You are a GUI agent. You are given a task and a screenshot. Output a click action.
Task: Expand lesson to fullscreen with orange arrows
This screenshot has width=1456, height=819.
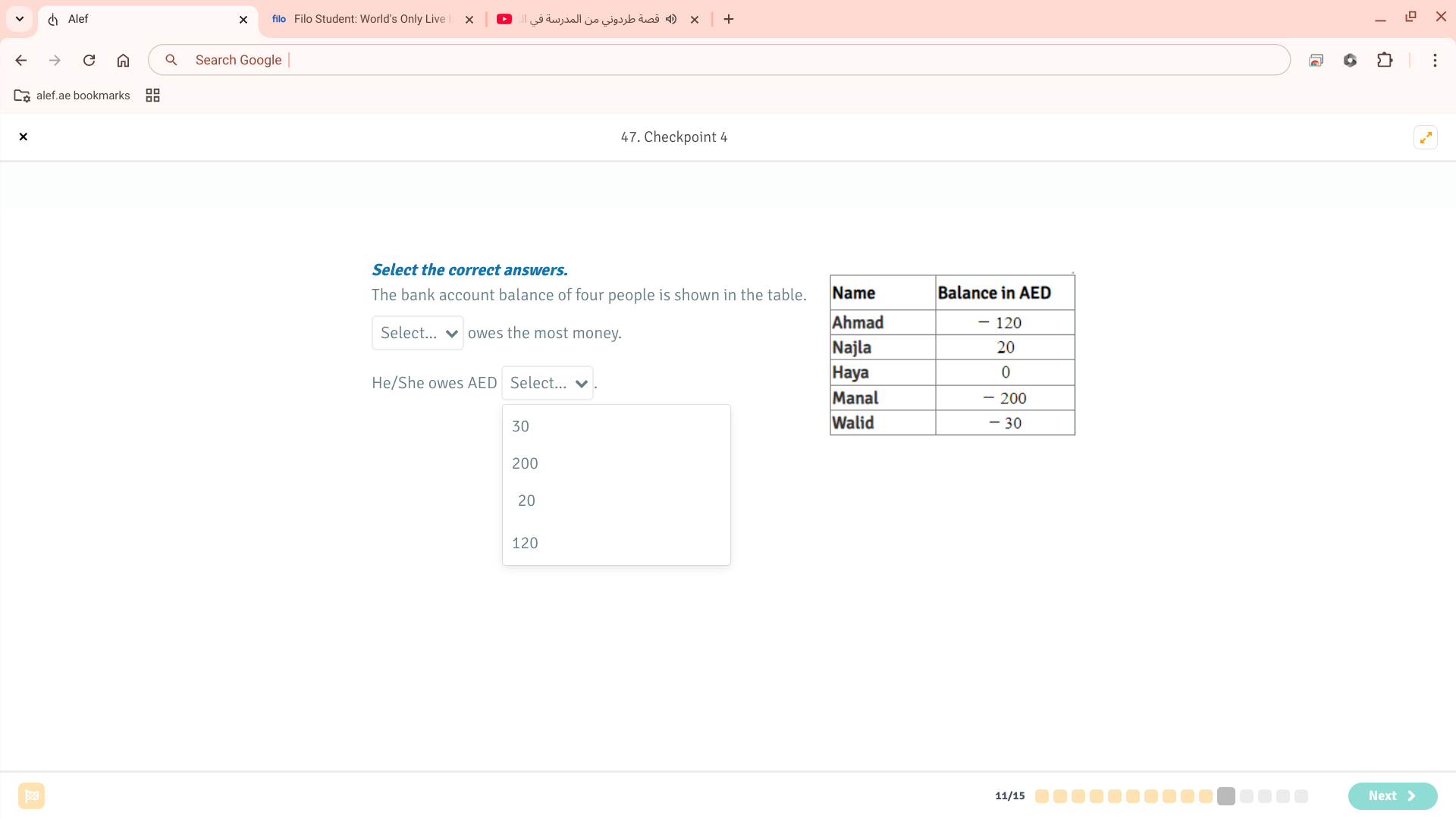(1426, 137)
